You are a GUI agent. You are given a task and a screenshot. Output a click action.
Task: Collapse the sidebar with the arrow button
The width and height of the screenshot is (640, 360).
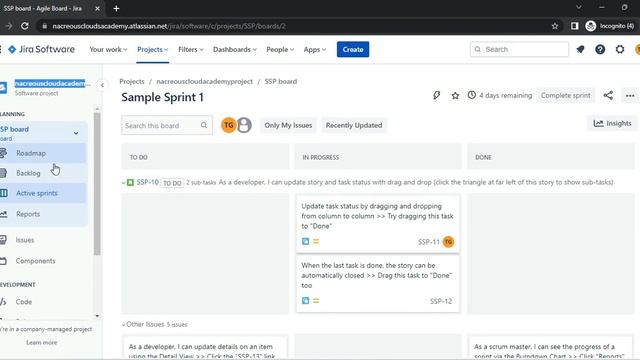click(102, 85)
